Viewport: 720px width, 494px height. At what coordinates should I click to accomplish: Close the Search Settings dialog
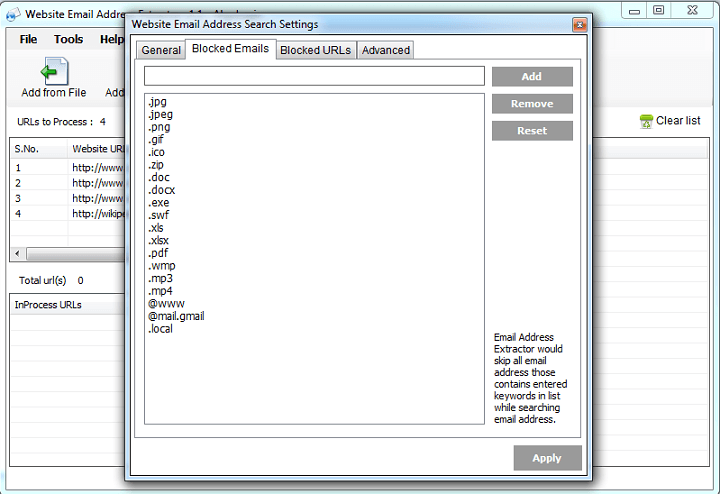click(x=579, y=25)
